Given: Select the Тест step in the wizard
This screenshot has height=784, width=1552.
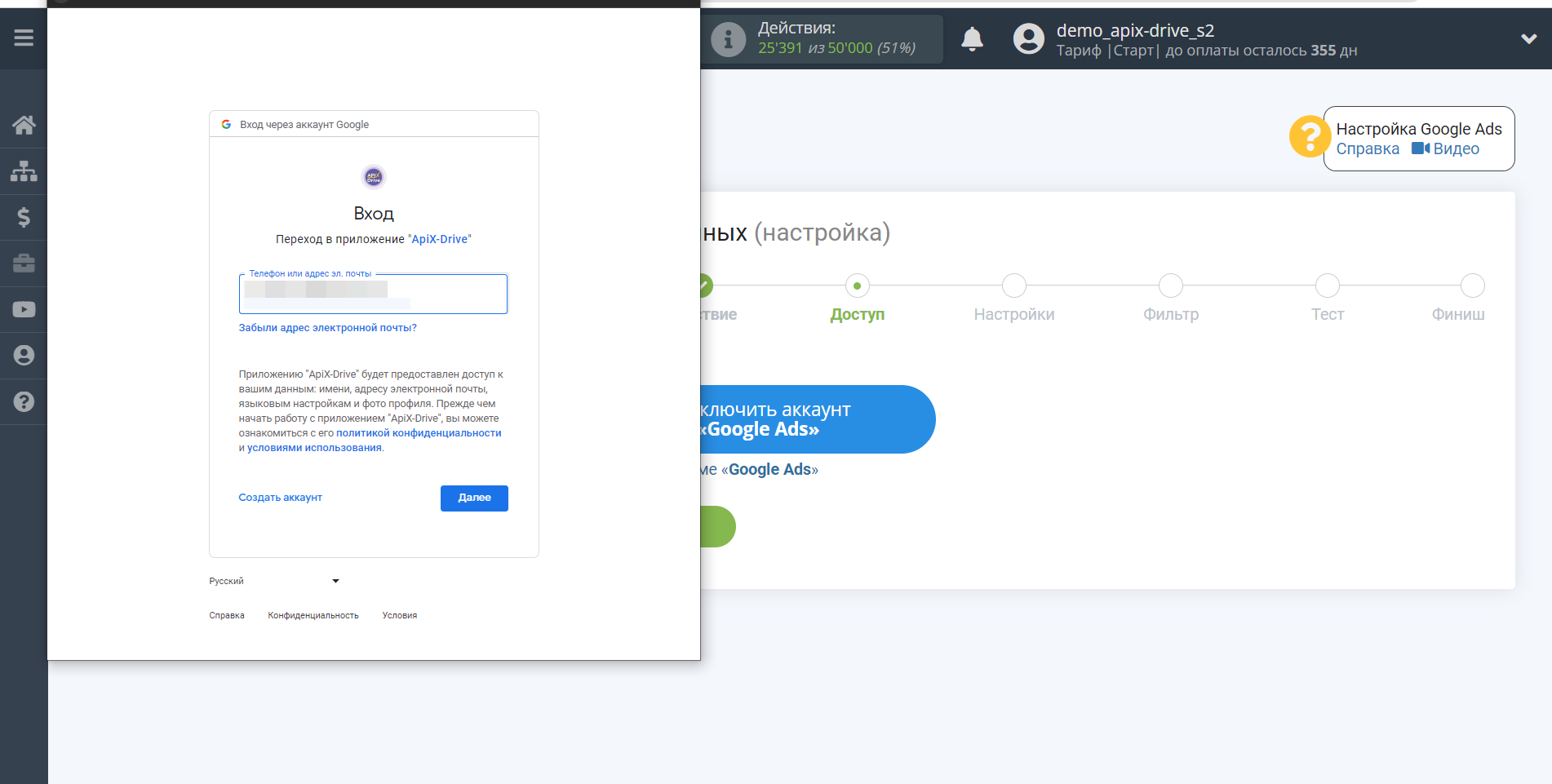Looking at the screenshot, I should tap(1327, 299).
